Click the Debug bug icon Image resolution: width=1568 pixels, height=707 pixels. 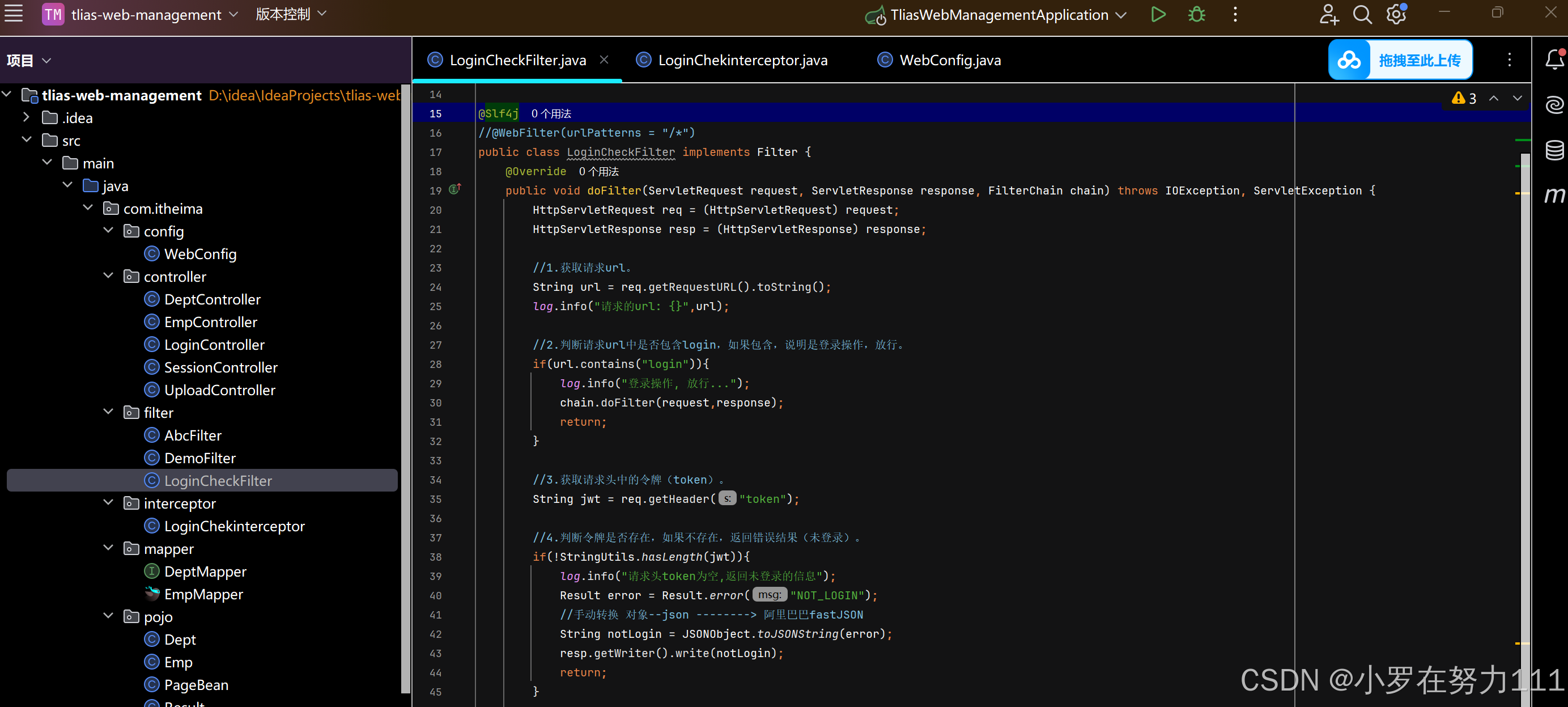click(x=1196, y=15)
